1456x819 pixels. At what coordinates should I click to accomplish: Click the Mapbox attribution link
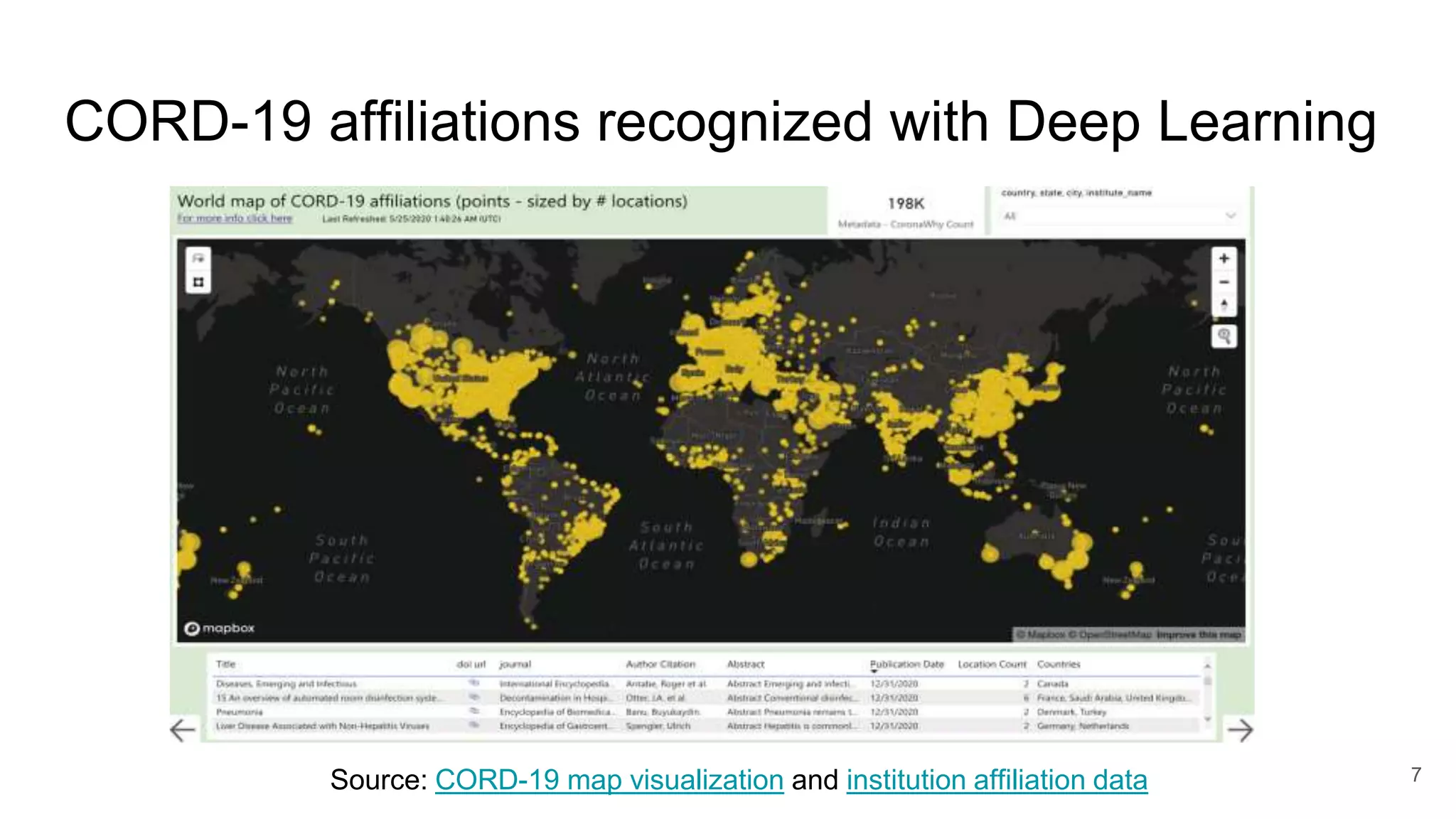coord(1040,634)
